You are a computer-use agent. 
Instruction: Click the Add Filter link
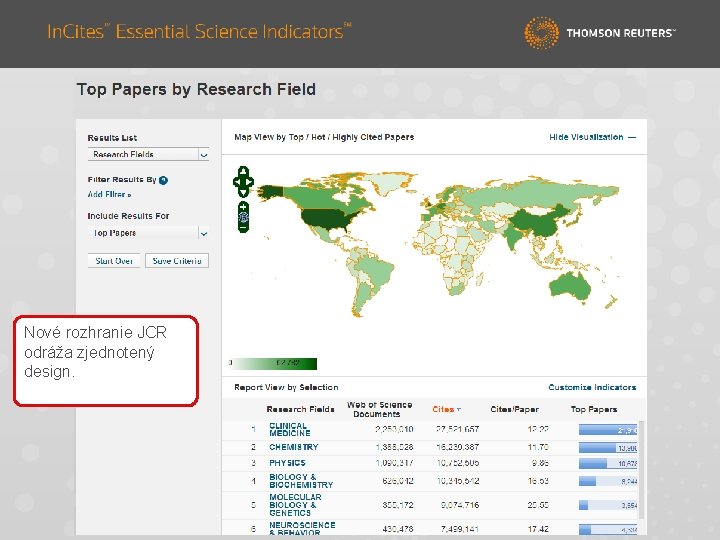click(x=109, y=195)
